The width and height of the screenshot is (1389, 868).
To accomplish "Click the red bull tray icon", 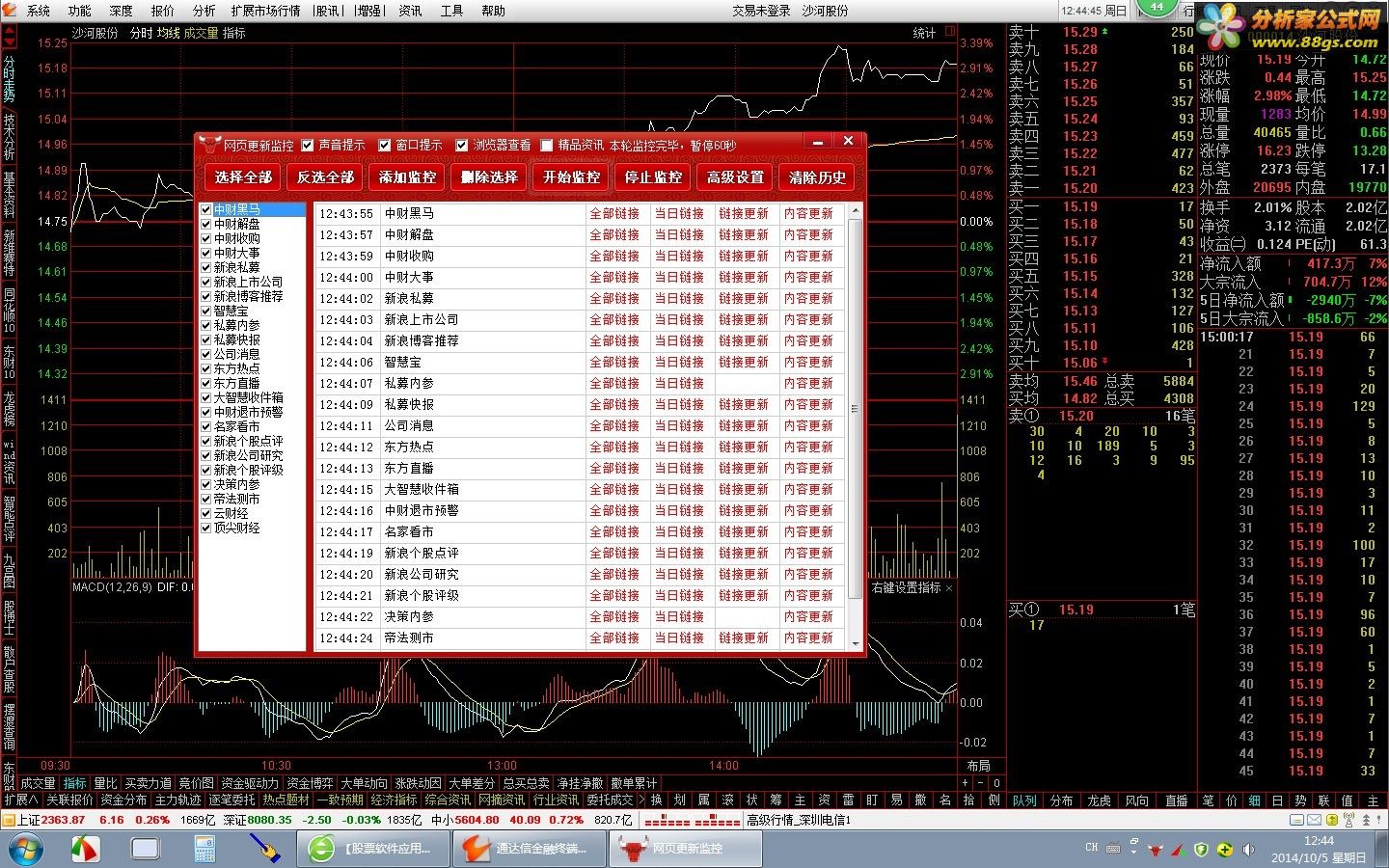I will pyautogui.click(x=1155, y=850).
